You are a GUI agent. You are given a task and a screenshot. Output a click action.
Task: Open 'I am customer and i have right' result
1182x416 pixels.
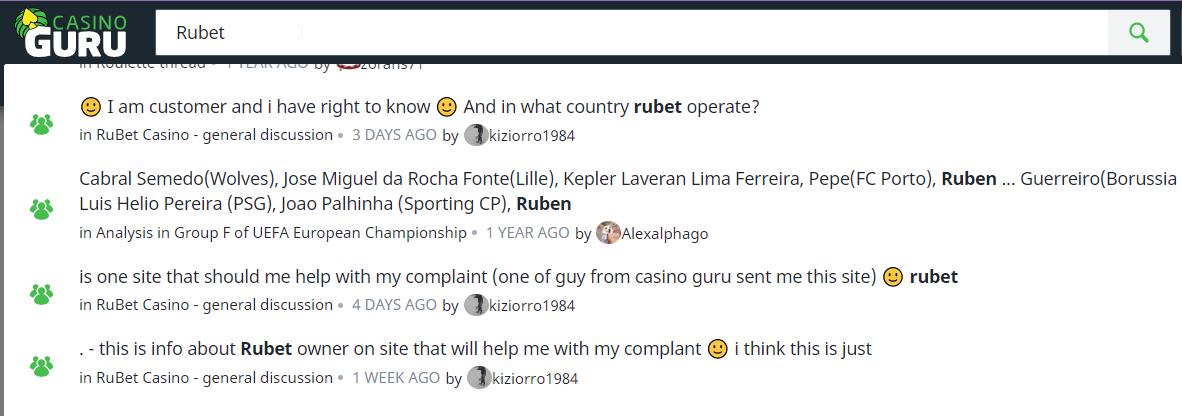point(420,106)
